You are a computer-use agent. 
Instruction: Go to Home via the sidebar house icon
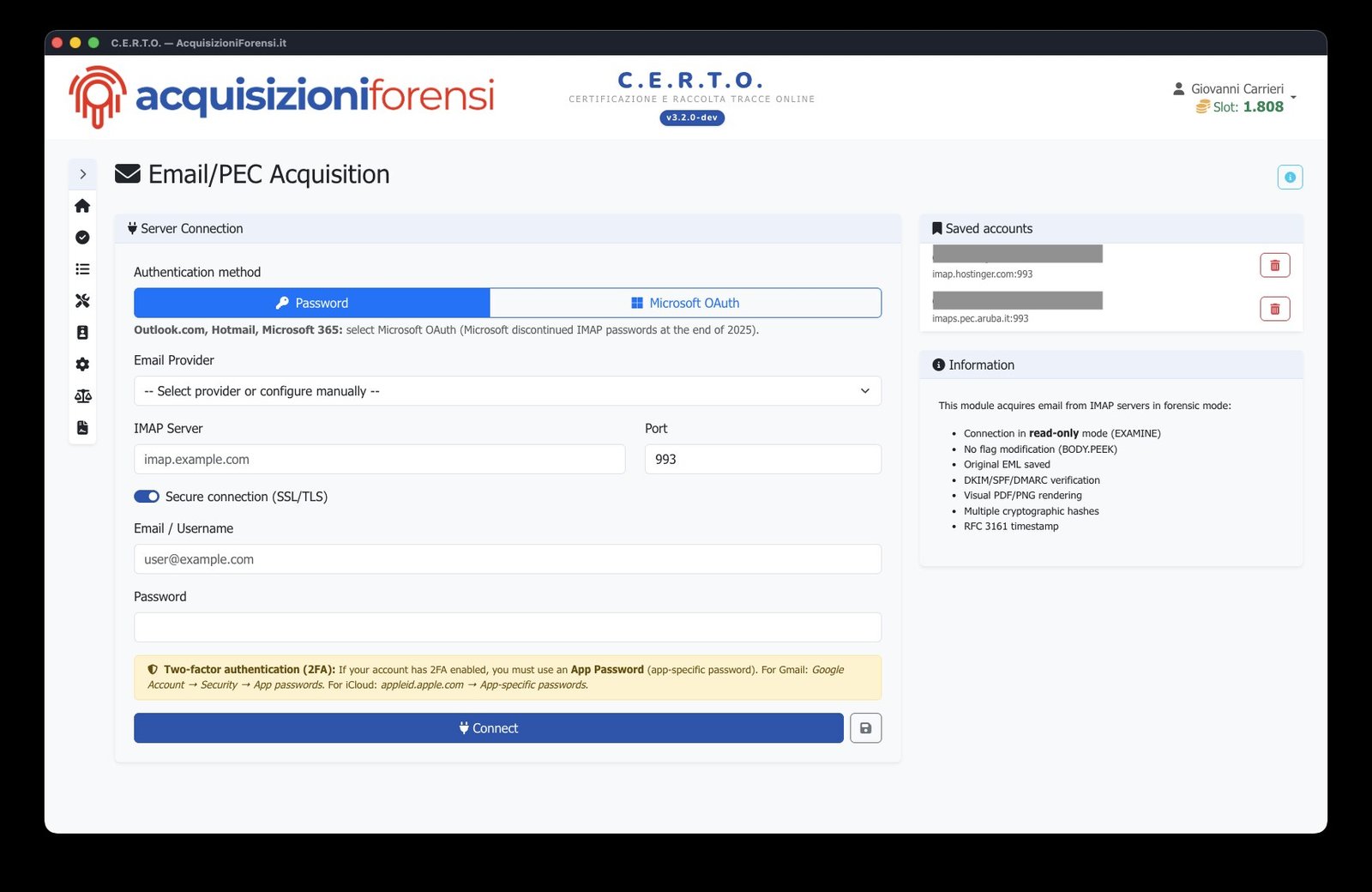(82, 206)
